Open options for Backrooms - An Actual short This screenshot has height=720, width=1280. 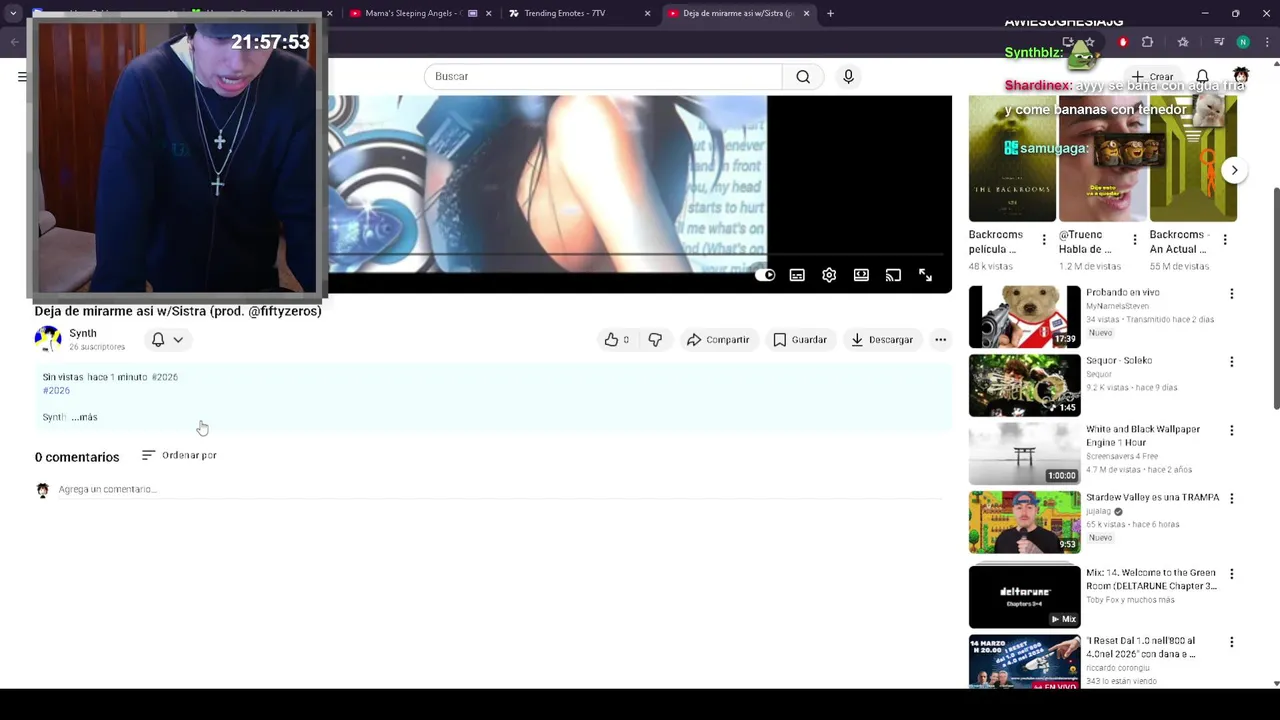click(1225, 240)
